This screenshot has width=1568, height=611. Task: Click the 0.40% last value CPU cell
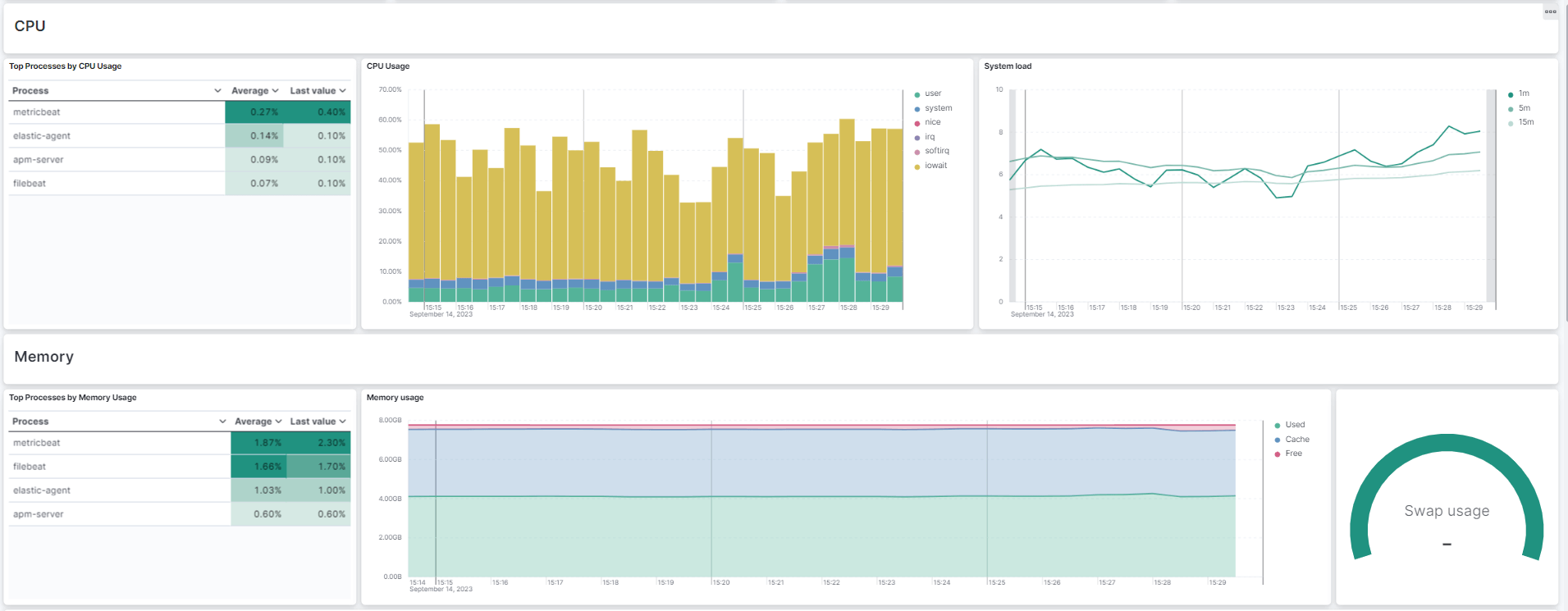318,112
